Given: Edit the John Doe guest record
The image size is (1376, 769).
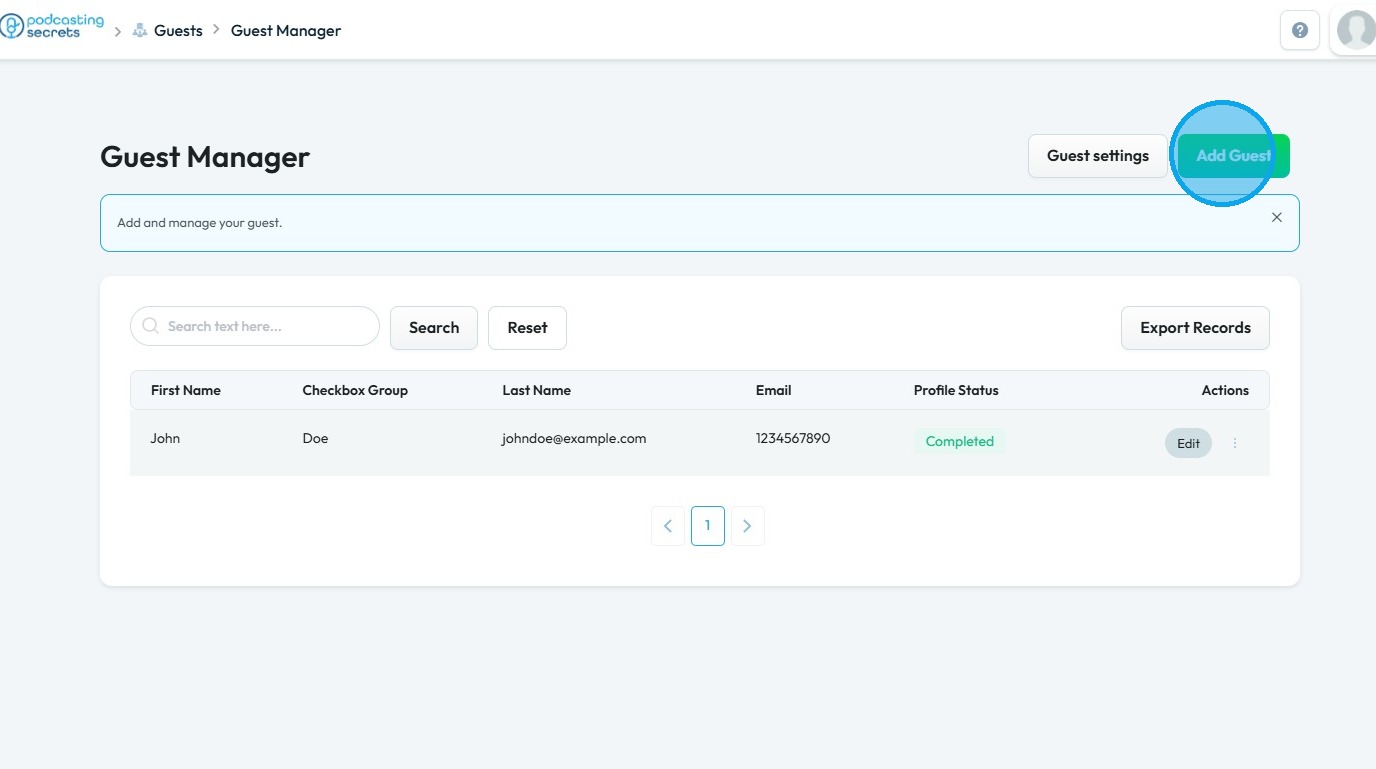Looking at the screenshot, I should click(x=1188, y=443).
